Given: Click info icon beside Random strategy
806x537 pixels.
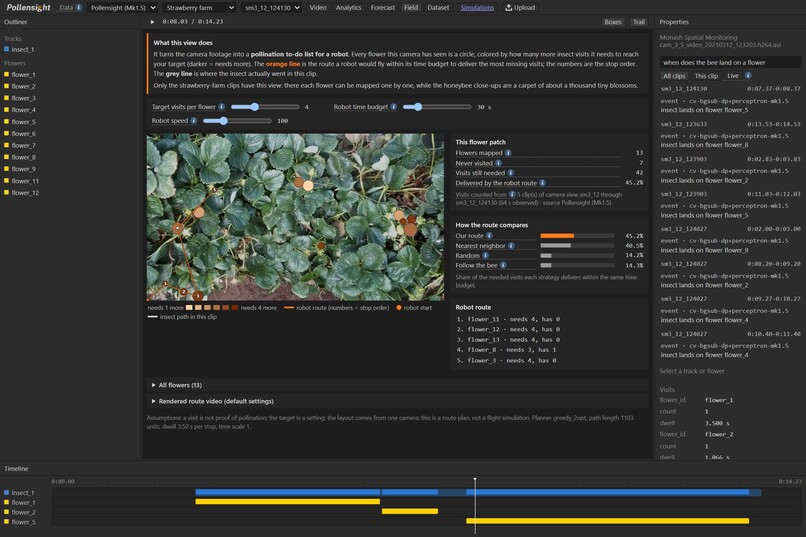Looking at the screenshot, I should click(485, 255).
